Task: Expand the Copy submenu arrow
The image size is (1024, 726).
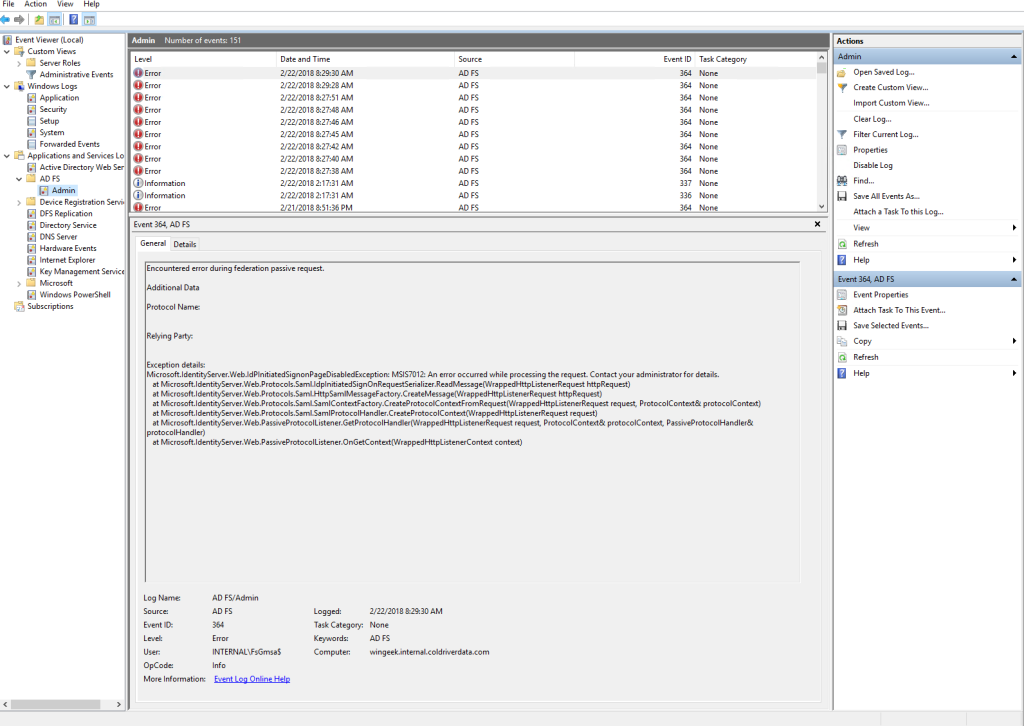Action: tap(1014, 341)
